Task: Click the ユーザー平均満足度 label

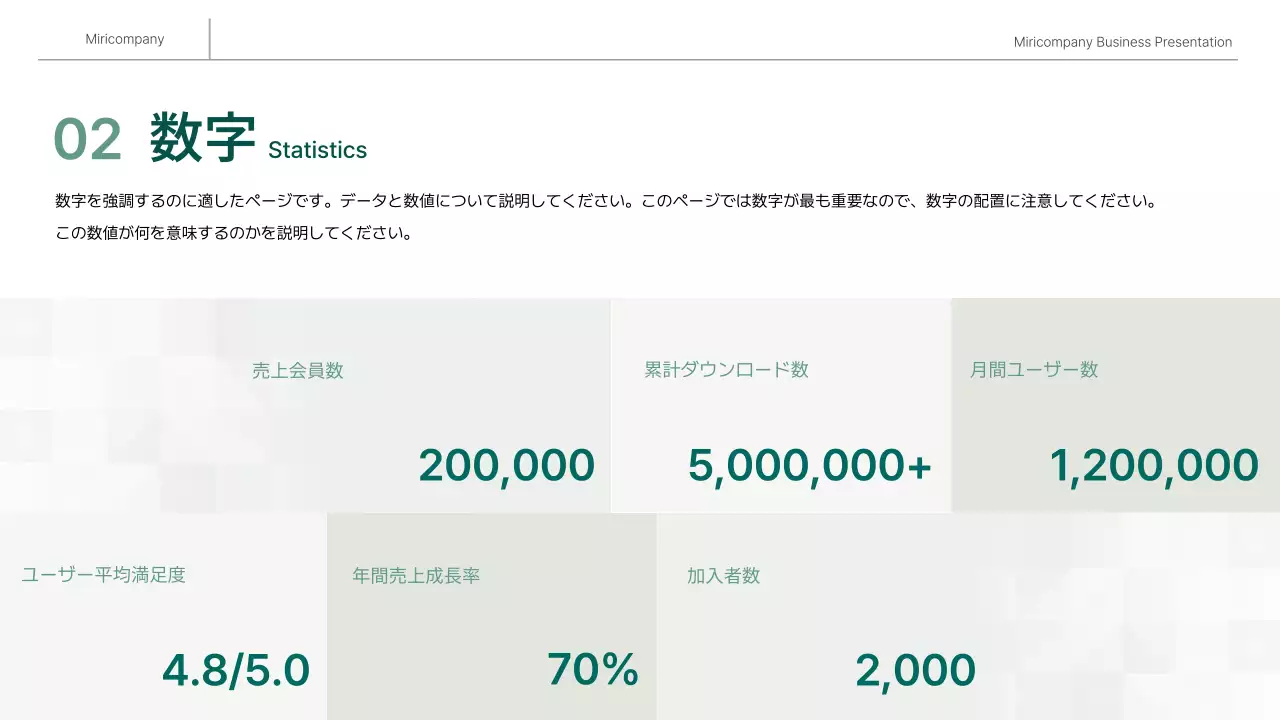Action: coord(104,575)
